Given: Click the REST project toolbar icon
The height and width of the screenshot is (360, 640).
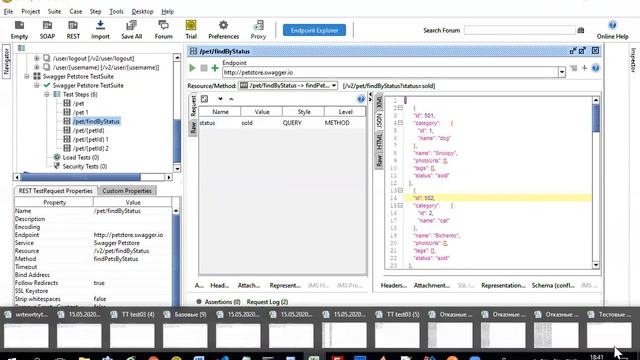Looking at the screenshot, I should (x=73, y=30).
